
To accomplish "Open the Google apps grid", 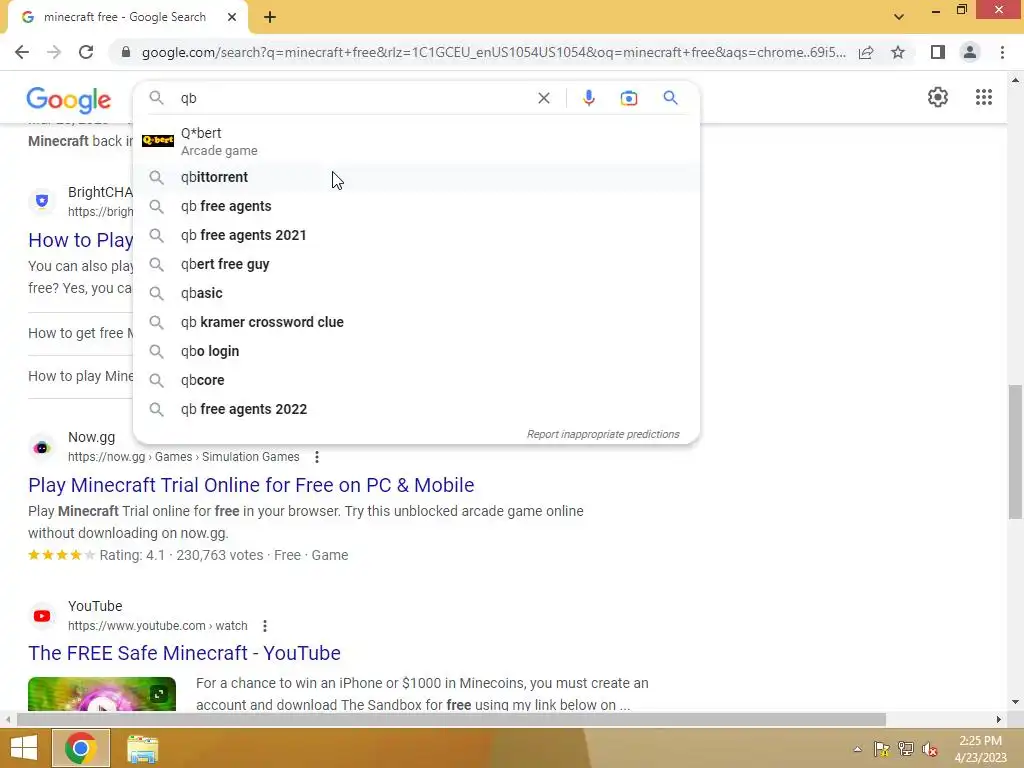I will 984,97.
